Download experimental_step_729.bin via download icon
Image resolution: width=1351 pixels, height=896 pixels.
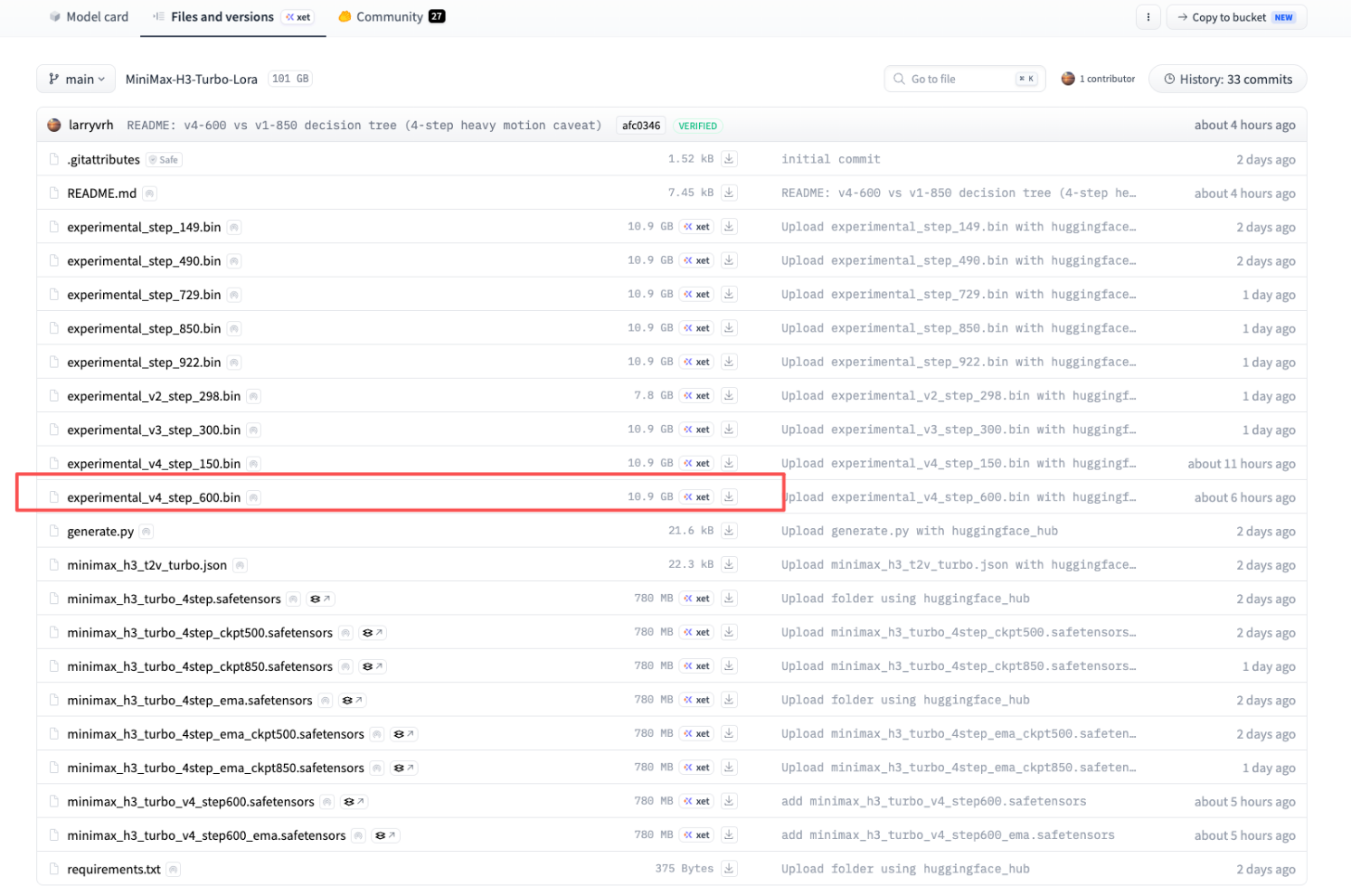729,295
